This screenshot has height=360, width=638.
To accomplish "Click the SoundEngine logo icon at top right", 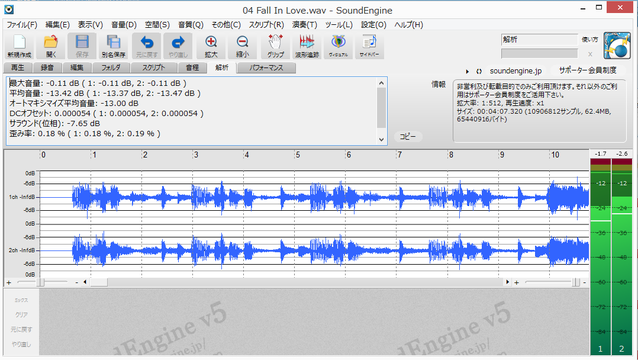I will click(x=617, y=46).
